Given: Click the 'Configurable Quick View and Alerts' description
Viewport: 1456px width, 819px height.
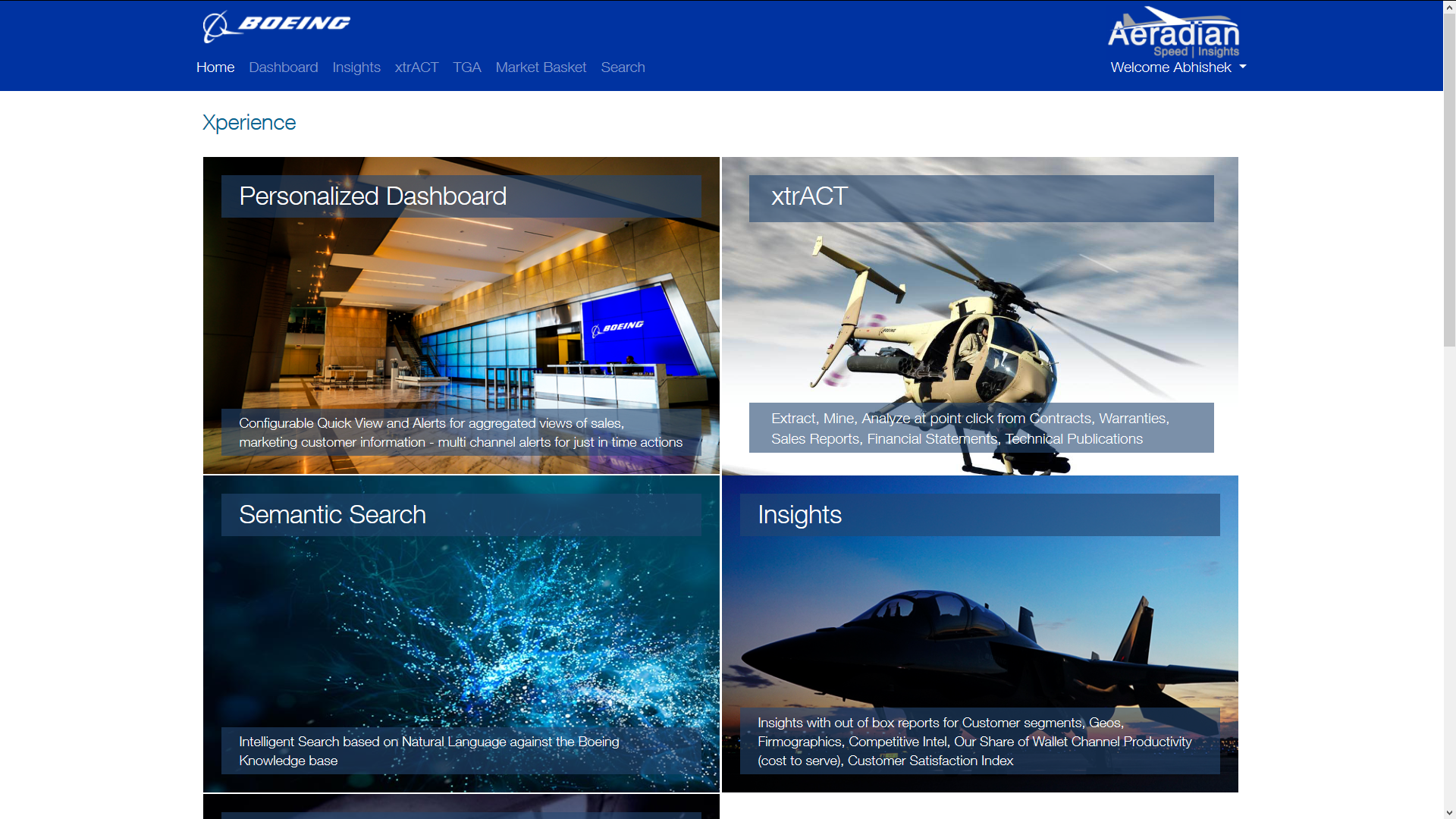Looking at the screenshot, I should 460,432.
